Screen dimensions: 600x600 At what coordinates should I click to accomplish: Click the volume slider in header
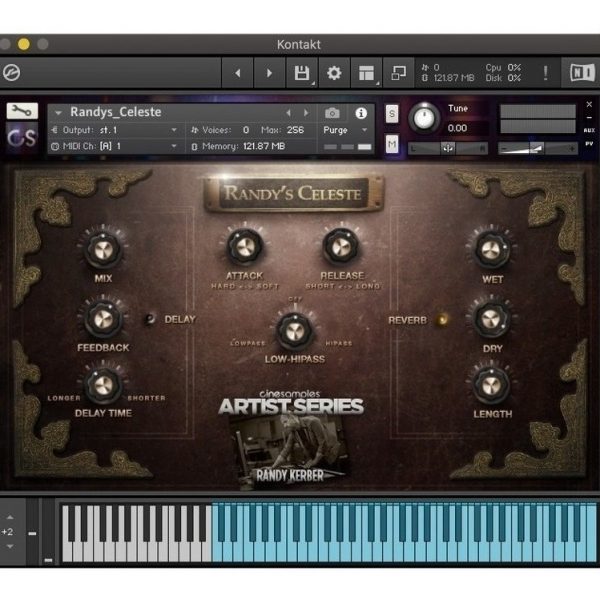pyautogui.click(x=538, y=148)
